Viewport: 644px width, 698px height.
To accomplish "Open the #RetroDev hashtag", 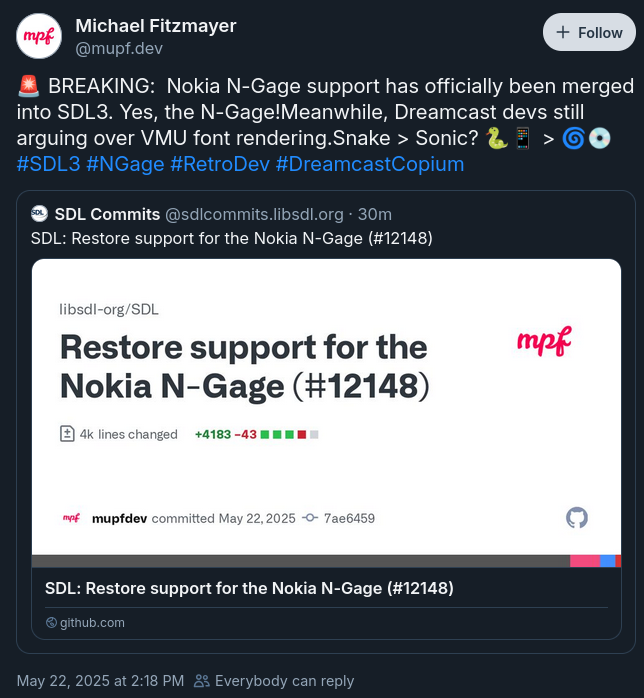I will 220,164.
